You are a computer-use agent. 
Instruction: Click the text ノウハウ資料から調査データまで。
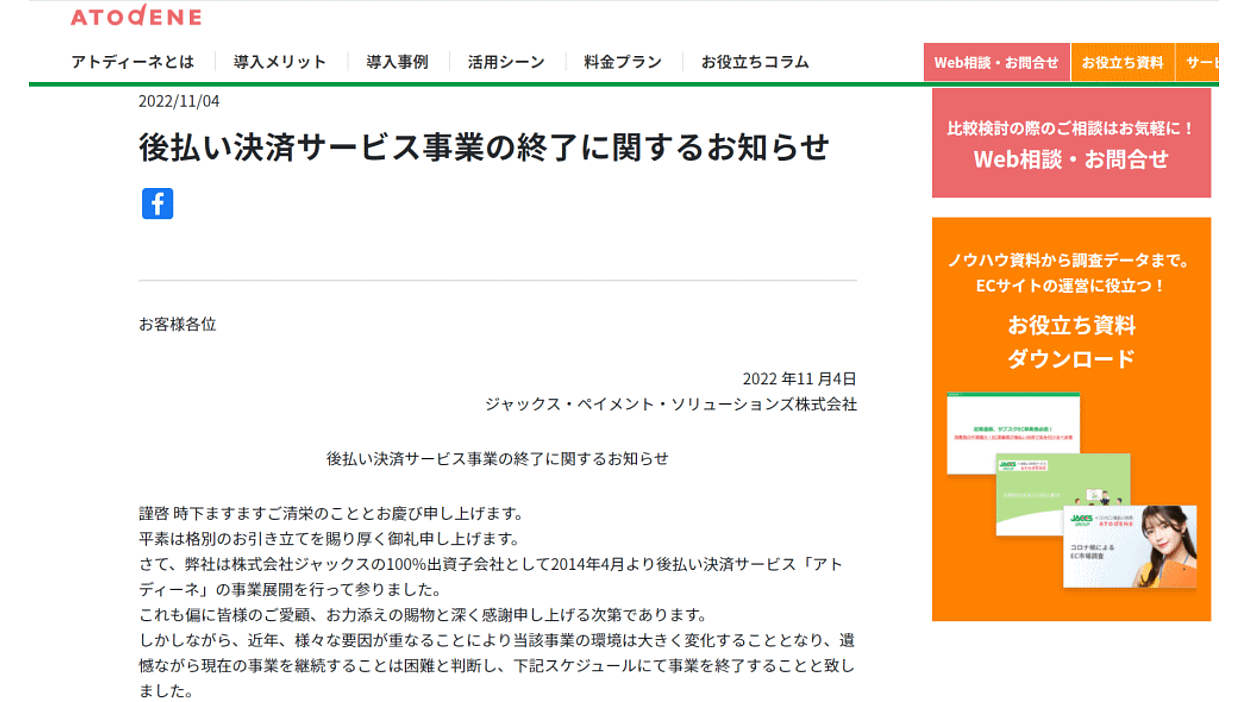pos(1071,261)
